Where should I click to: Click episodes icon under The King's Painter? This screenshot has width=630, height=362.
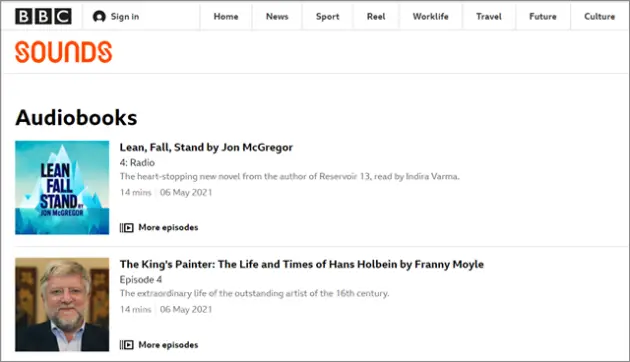(x=127, y=345)
